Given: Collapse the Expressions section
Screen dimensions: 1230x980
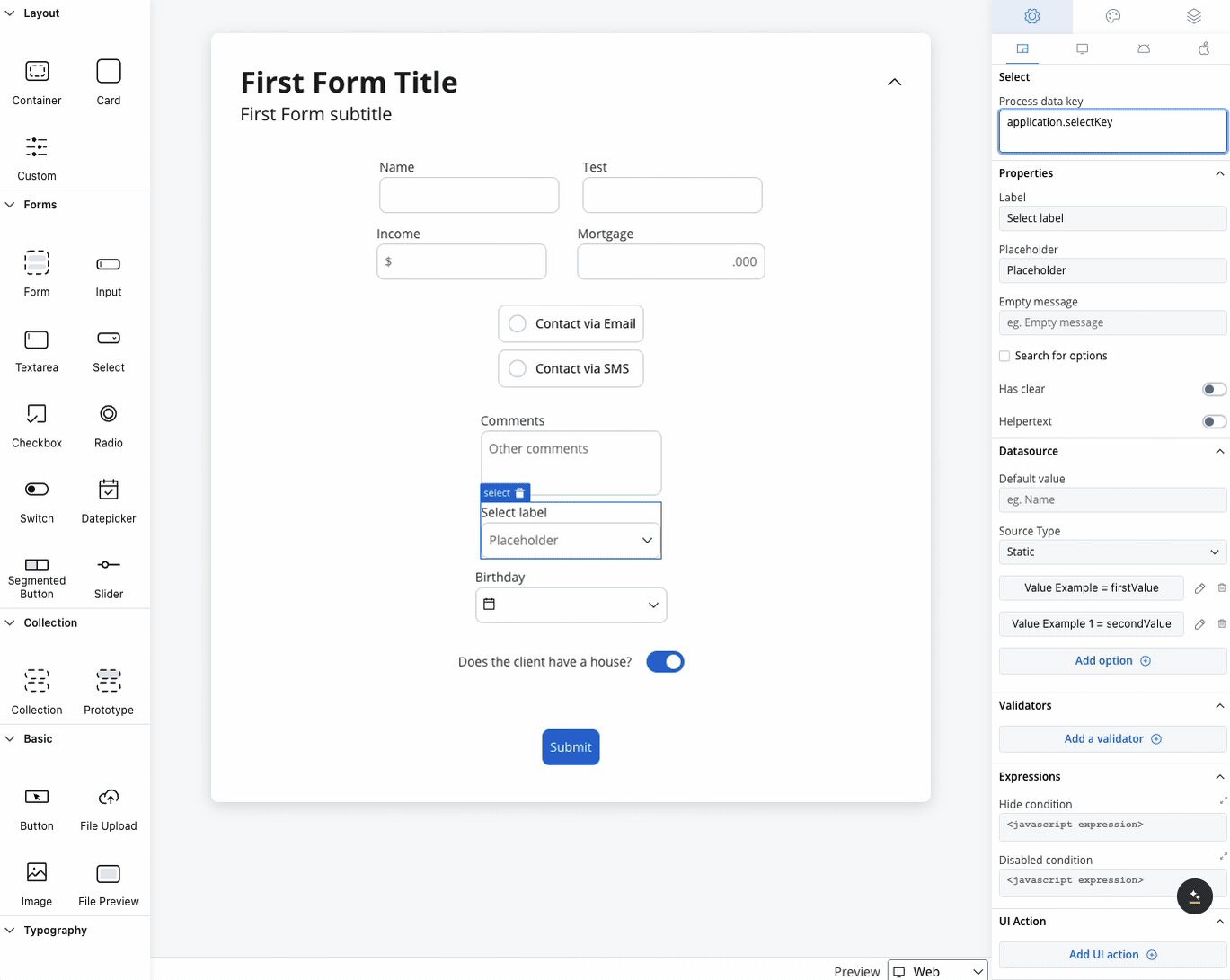Looking at the screenshot, I should 1219,777.
